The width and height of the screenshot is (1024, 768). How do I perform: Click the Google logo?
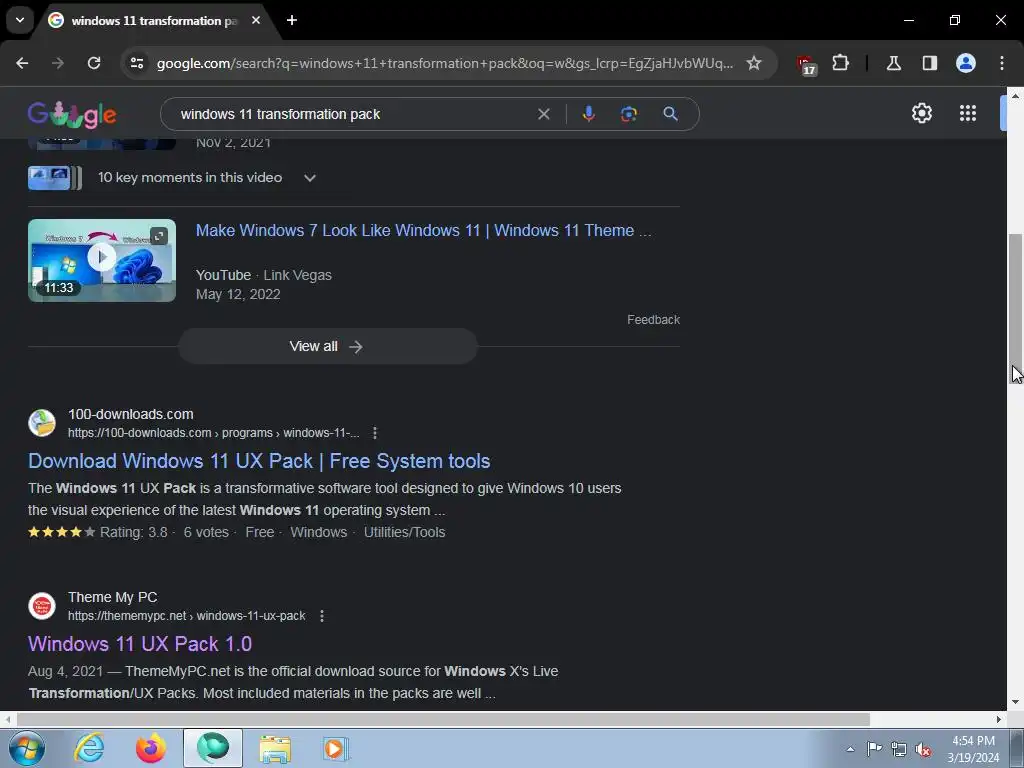pos(72,114)
